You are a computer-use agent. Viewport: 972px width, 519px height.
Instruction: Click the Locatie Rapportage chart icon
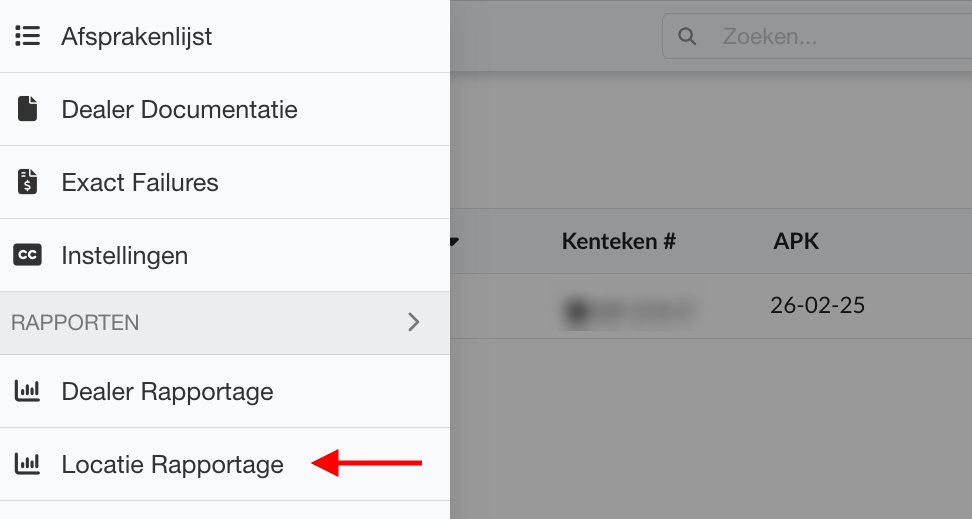[27, 464]
